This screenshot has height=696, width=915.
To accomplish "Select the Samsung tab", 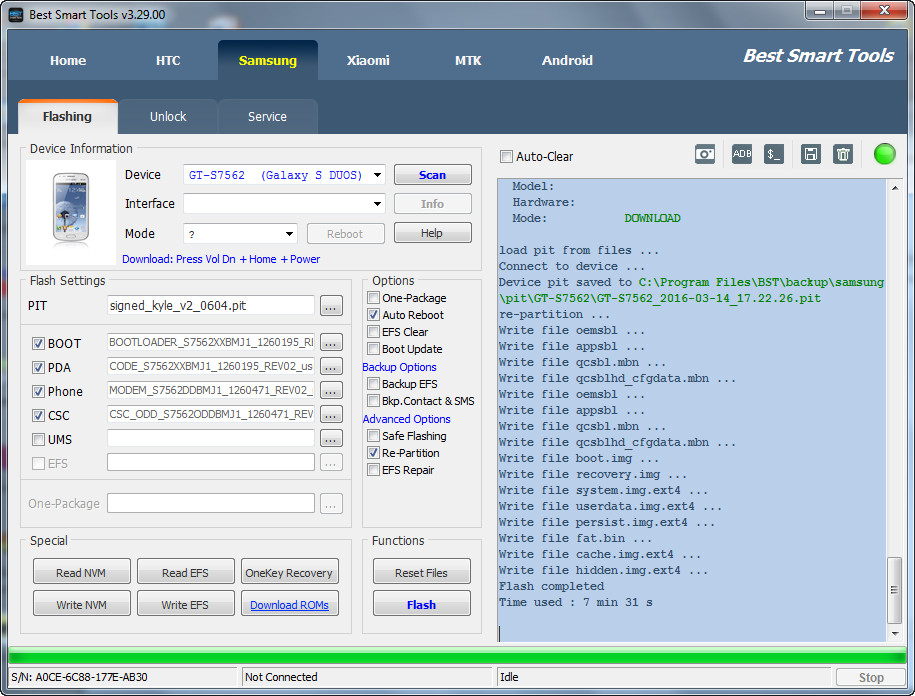I will pyautogui.click(x=268, y=61).
